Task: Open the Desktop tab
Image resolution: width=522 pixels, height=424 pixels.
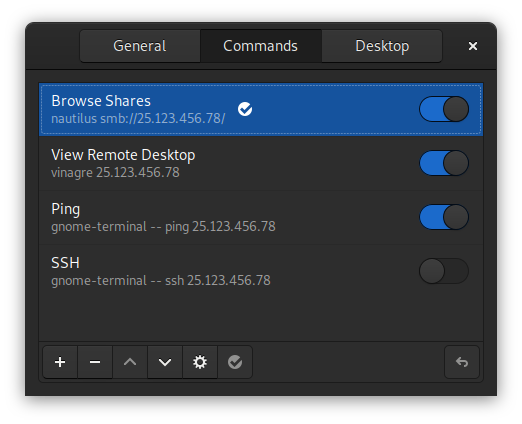Action: click(382, 46)
